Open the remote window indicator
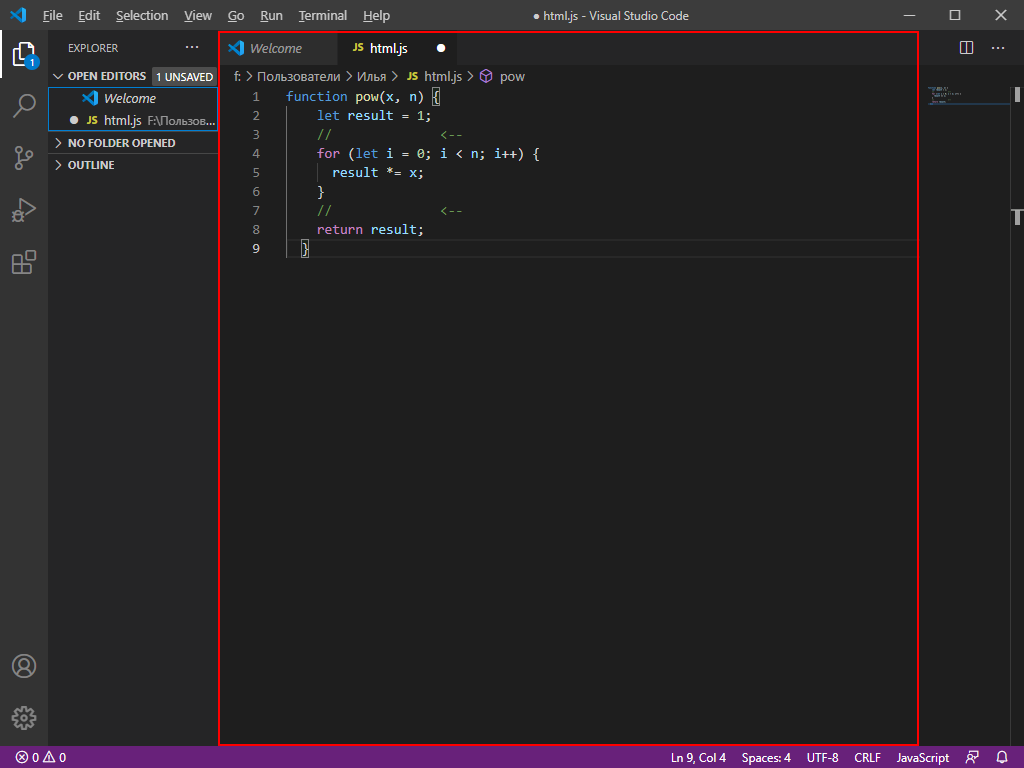1024x768 pixels. 971,757
